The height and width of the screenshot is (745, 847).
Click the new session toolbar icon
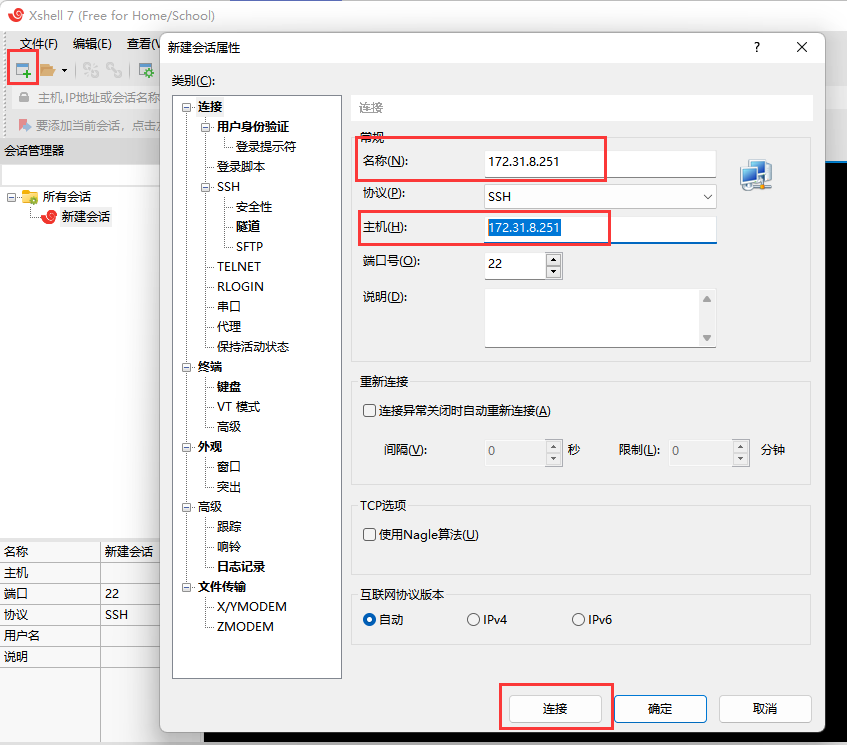[x=22, y=69]
